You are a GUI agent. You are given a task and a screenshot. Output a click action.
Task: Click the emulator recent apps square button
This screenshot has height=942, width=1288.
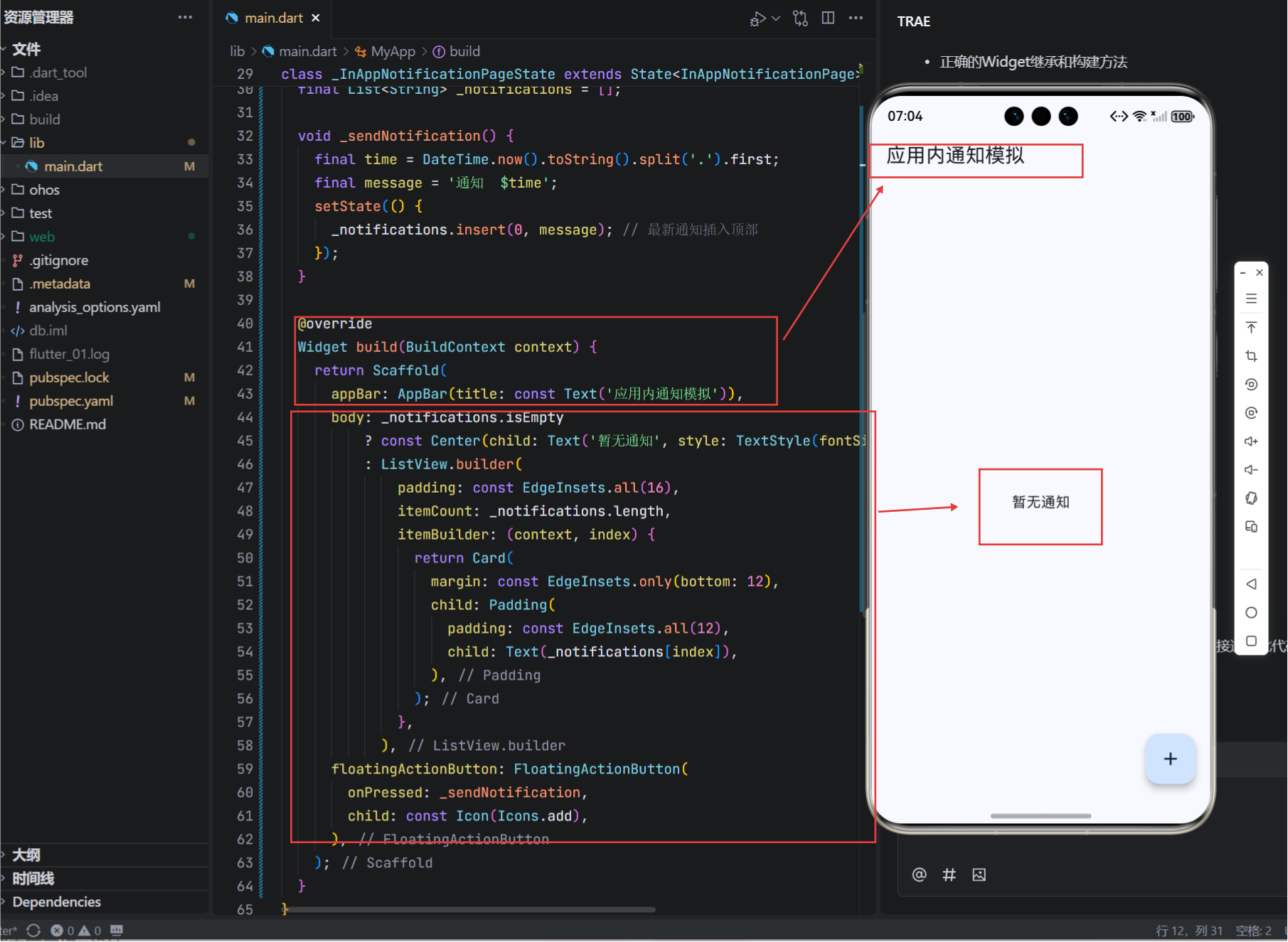coord(1251,641)
